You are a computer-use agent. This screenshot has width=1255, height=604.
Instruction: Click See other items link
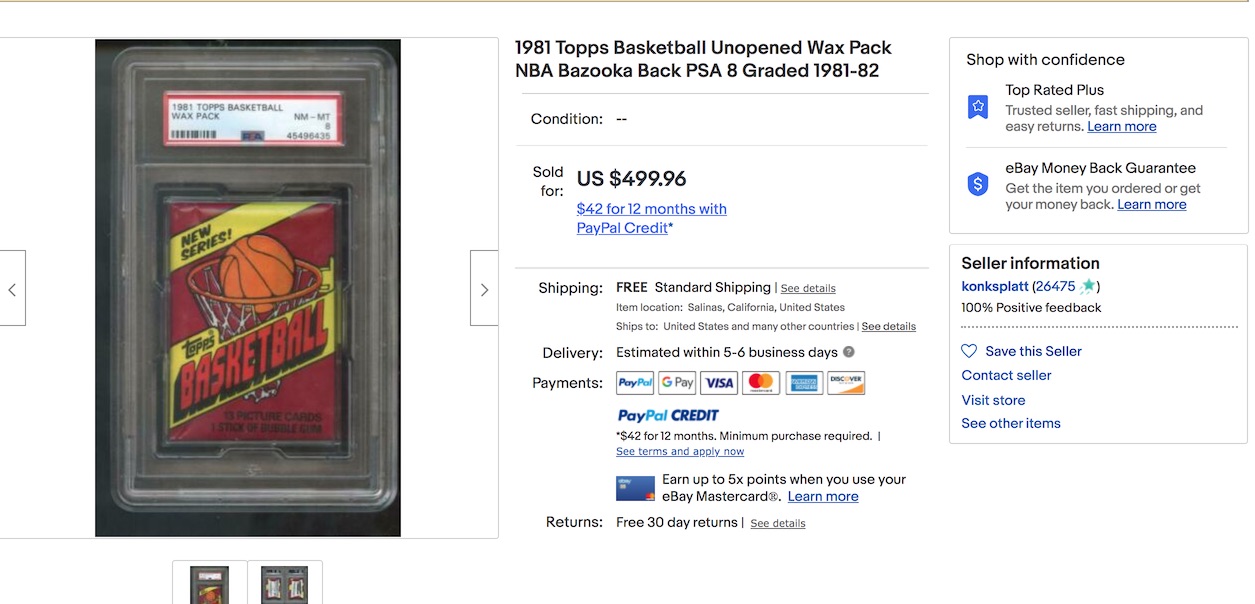1011,423
